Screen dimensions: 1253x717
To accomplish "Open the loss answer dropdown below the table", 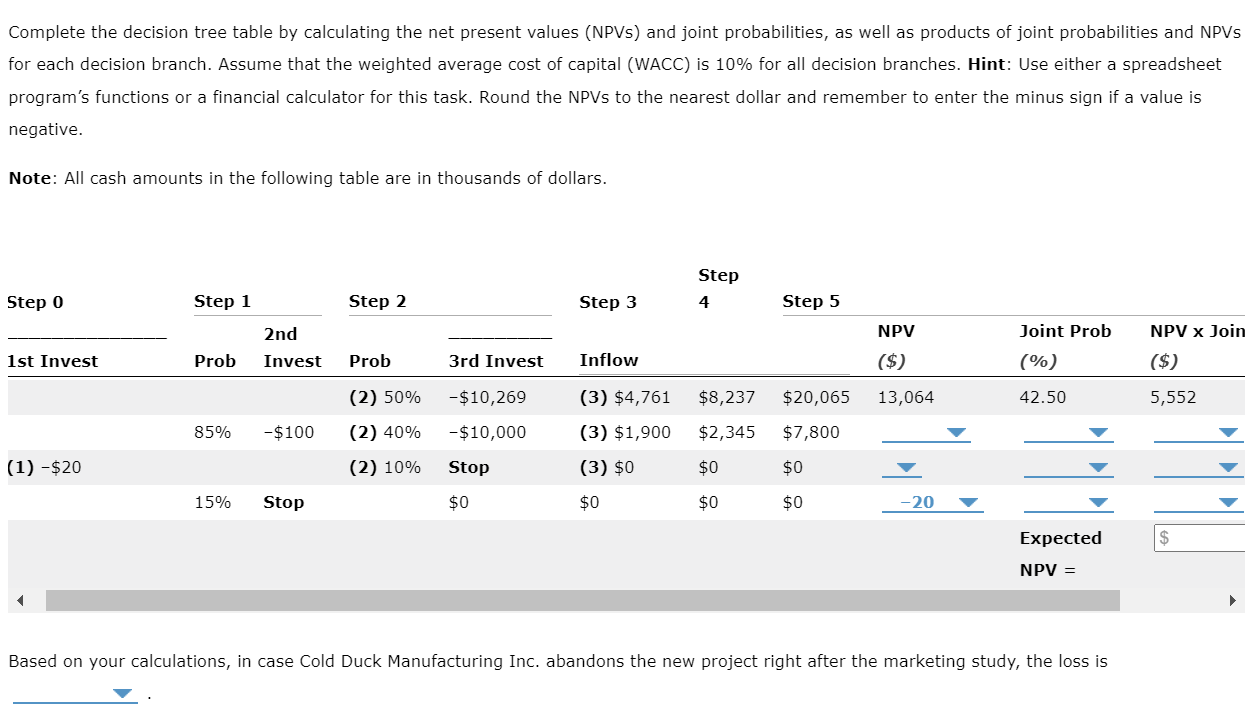I will (121, 692).
